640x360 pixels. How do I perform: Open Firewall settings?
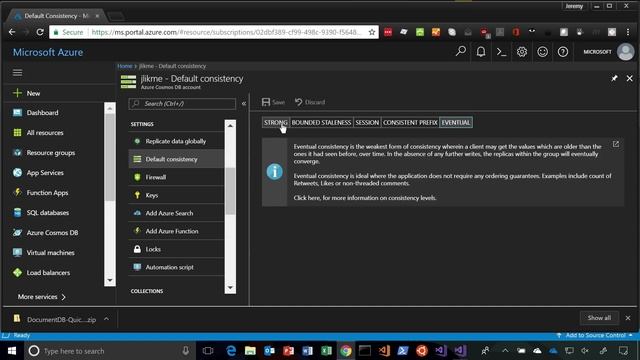pos(176,177)
